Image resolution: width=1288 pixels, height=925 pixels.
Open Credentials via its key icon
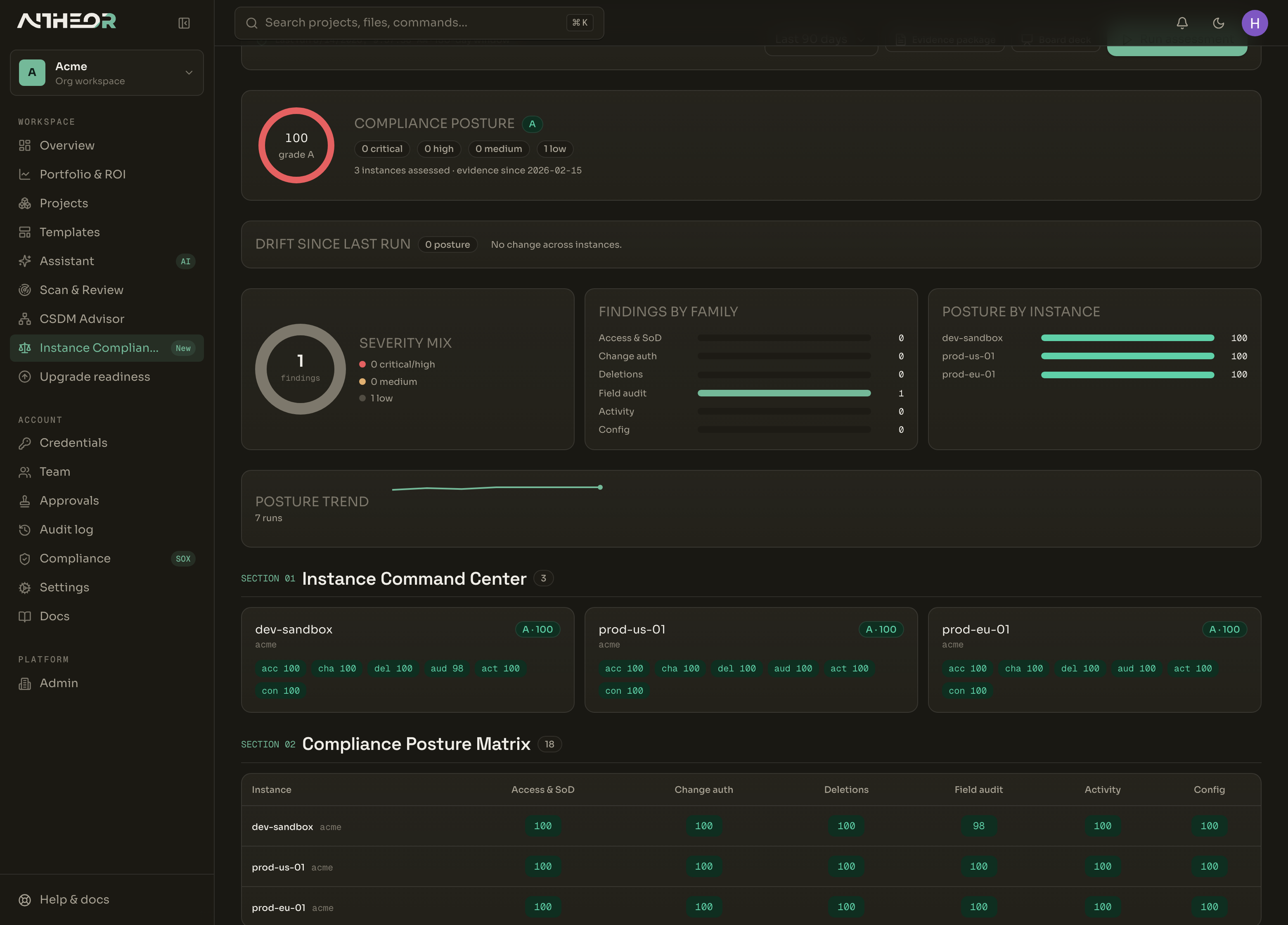(24, 443)
